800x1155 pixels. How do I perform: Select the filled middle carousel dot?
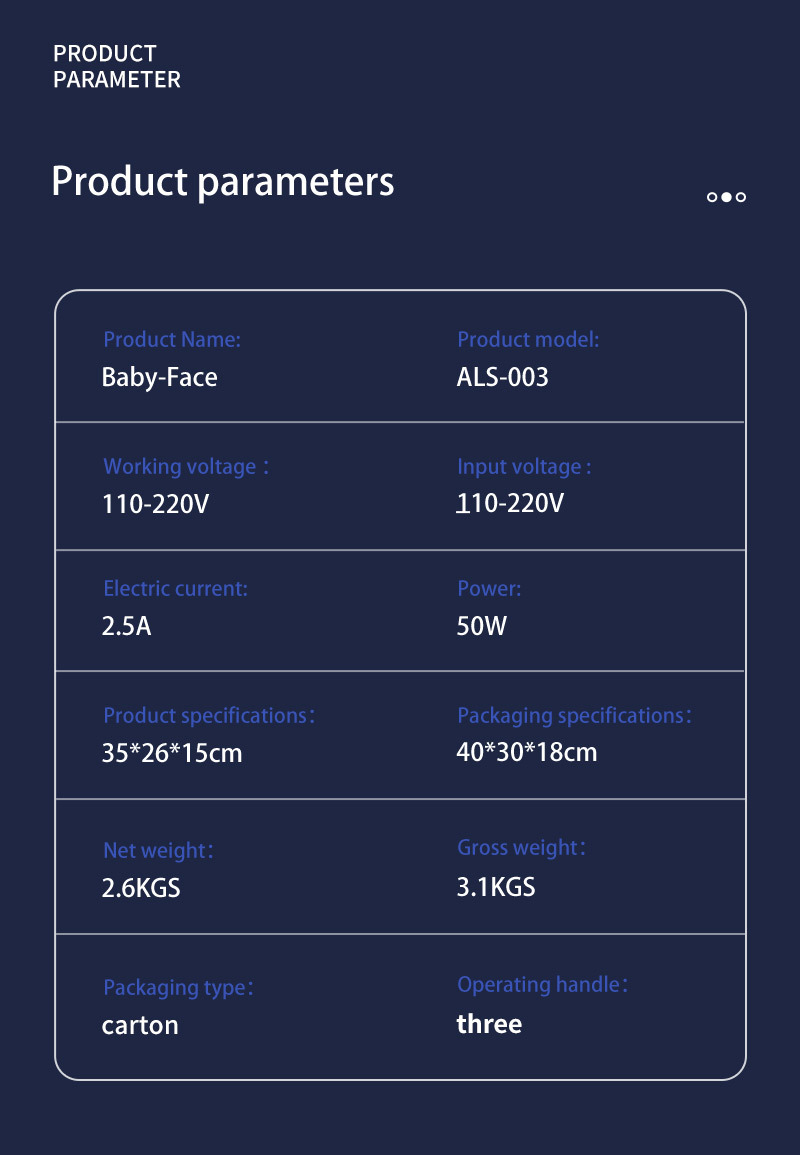(726, 197)
